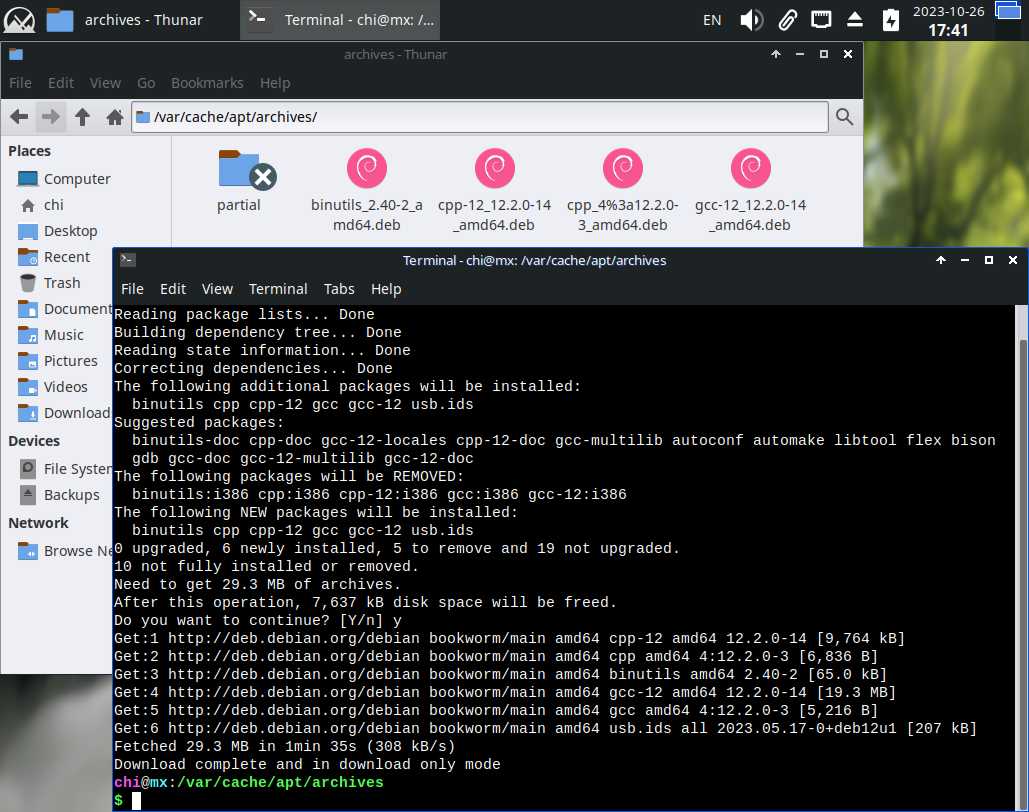Screen dimensions: 1029x812
Task: Go back with Thunar's back arrow
Action: (19, 118)
